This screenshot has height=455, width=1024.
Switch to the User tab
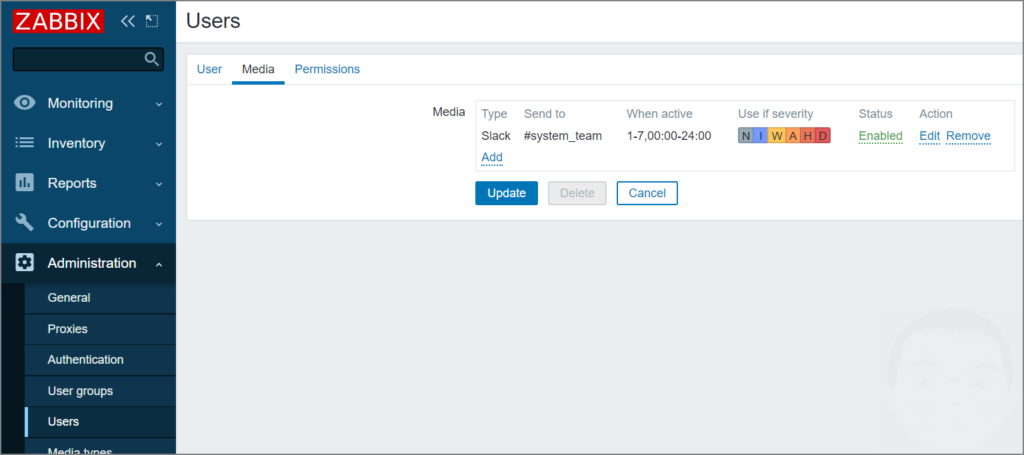210,69
